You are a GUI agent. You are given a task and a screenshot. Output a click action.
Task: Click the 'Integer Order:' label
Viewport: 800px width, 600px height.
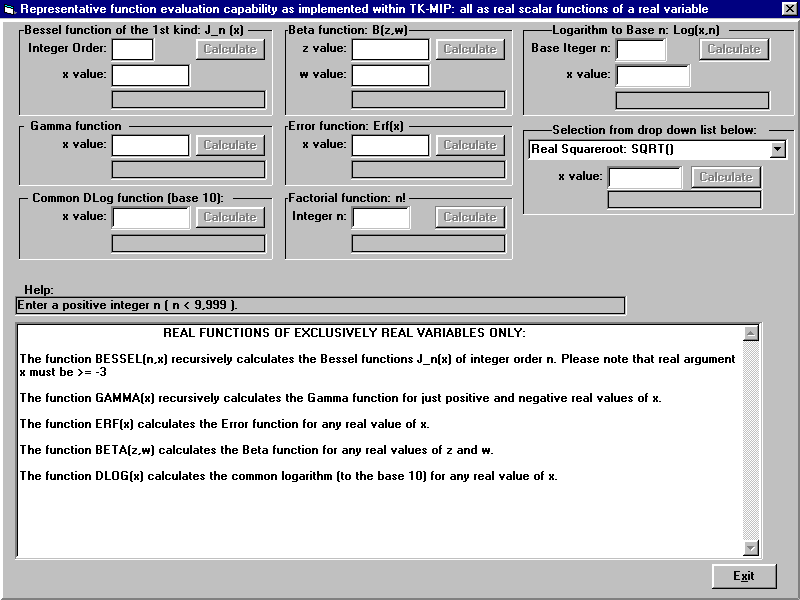(67, 48)
